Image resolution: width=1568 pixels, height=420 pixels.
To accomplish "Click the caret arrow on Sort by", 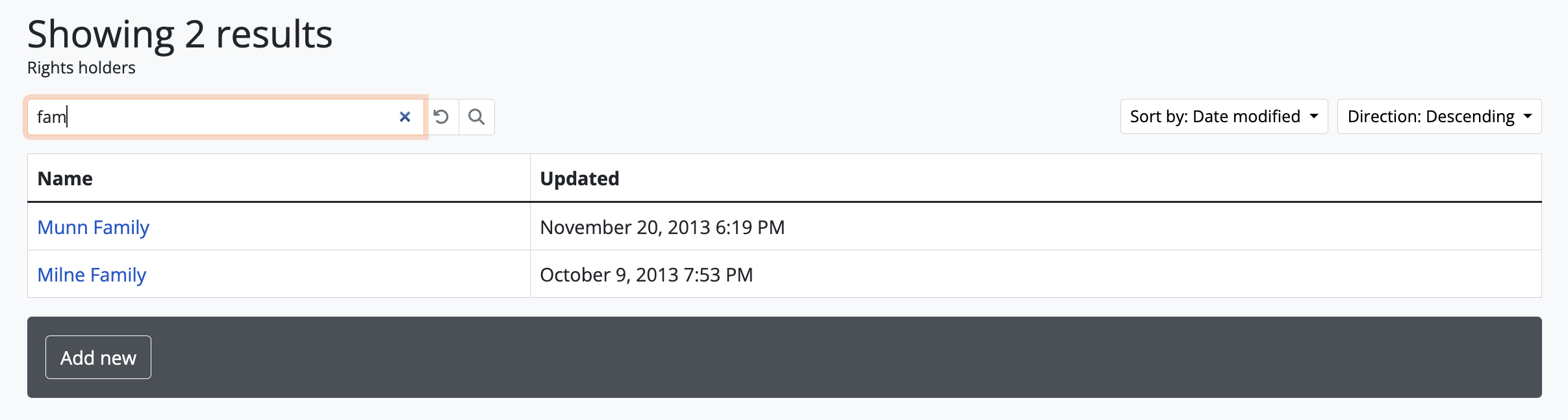I will coord(1315,116).
